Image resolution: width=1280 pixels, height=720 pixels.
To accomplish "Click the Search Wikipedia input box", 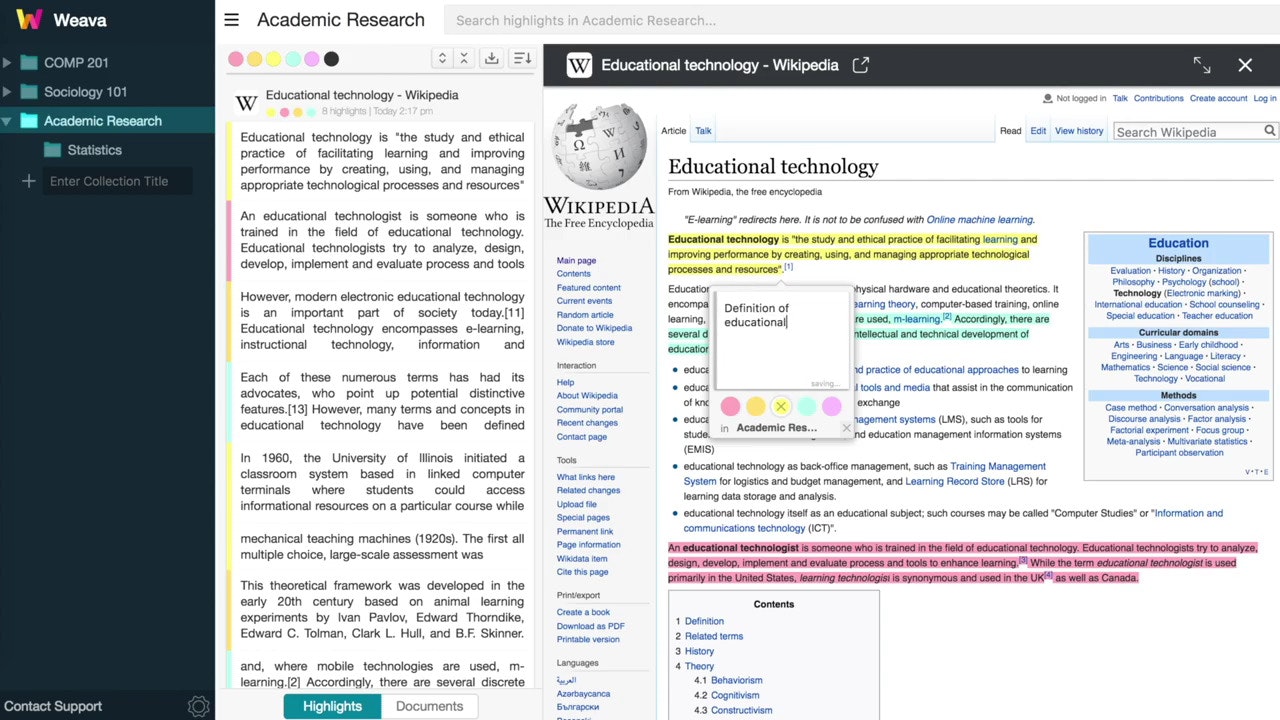I will click(x=1188, y=131).
